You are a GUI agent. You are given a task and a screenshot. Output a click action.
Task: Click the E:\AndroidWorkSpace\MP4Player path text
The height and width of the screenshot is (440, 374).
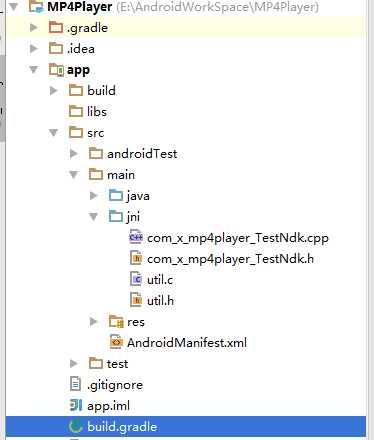coord(217,7)
